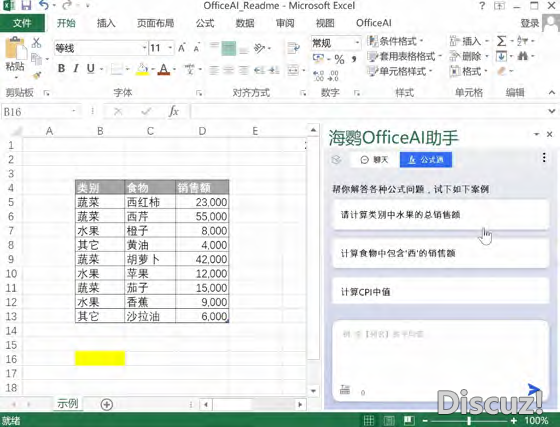
Task: Increase decimal places
Action: (318, 75)
